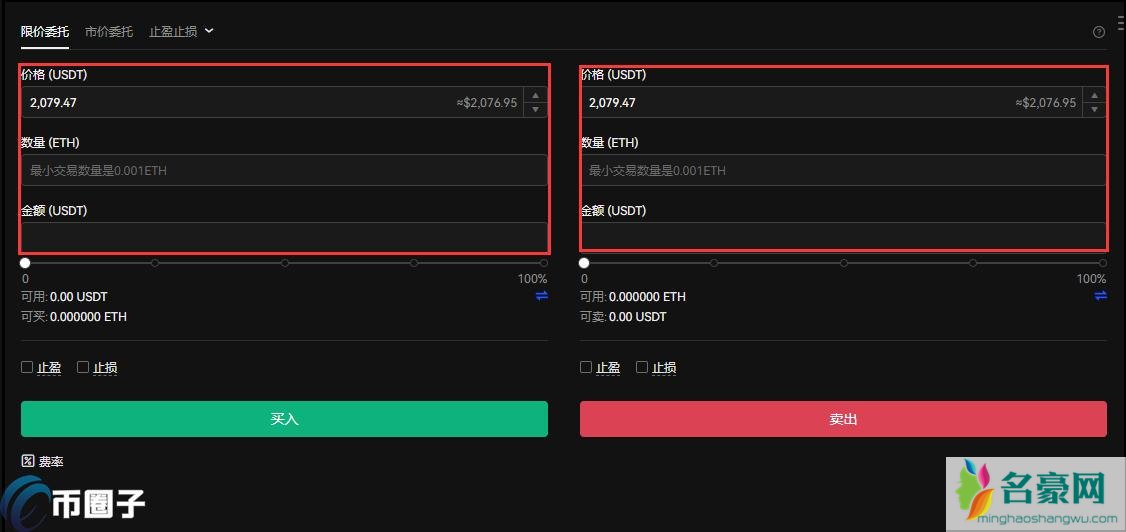This screenshot has width=1126, height=532.
Task: Toggle 止盈 checkbox on sell side
Action: (x=586, y=367)
